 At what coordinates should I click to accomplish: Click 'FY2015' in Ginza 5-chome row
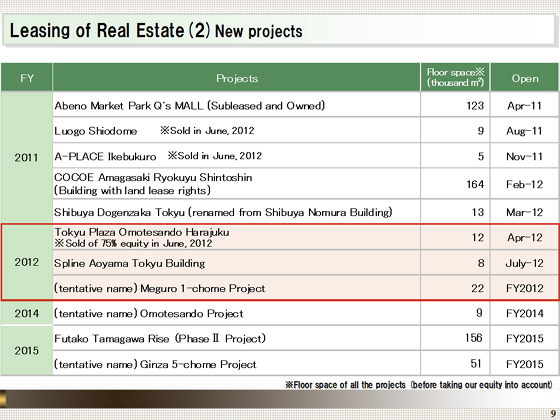click(525, 364)
